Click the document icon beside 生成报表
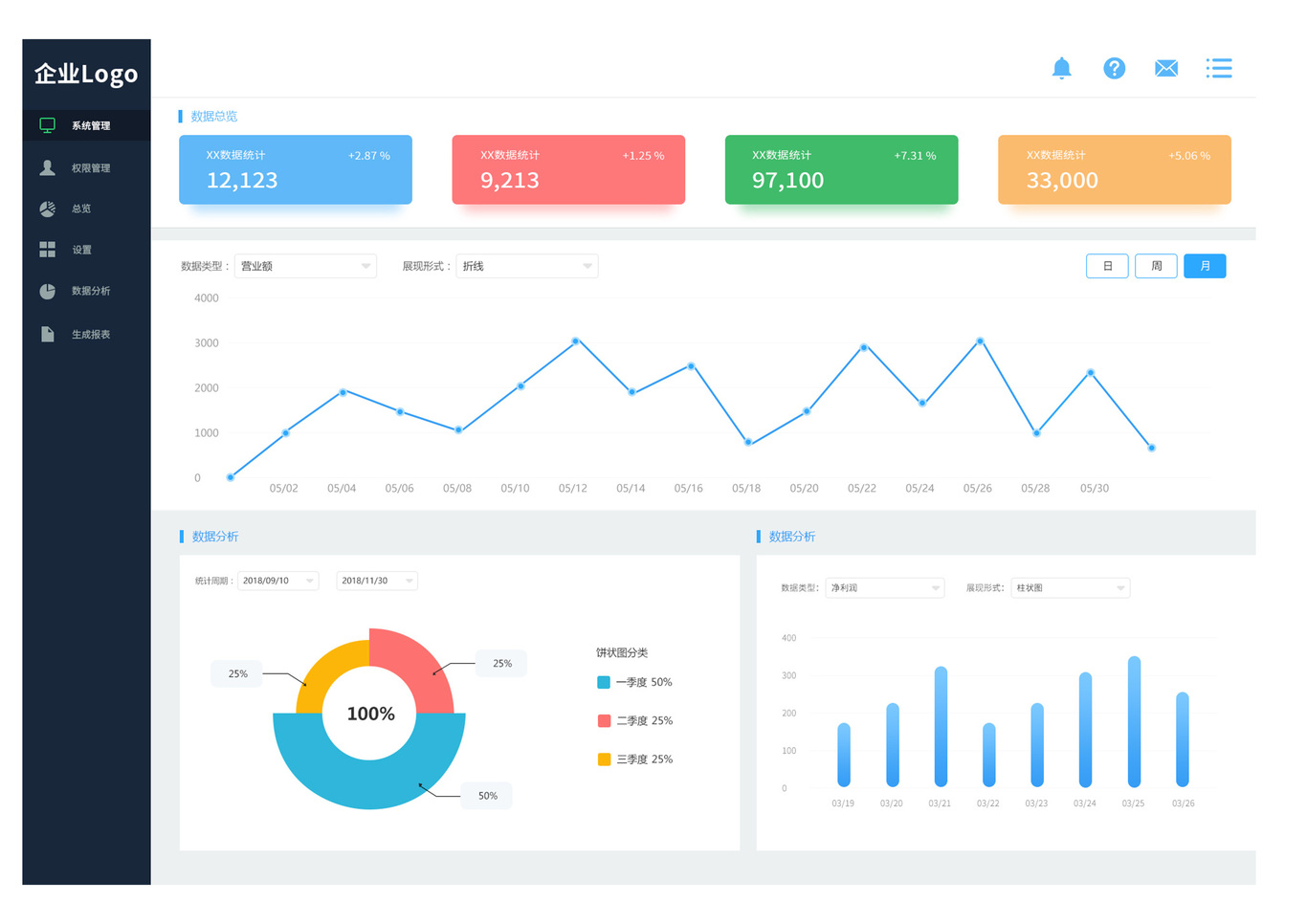 click(47, 334)
